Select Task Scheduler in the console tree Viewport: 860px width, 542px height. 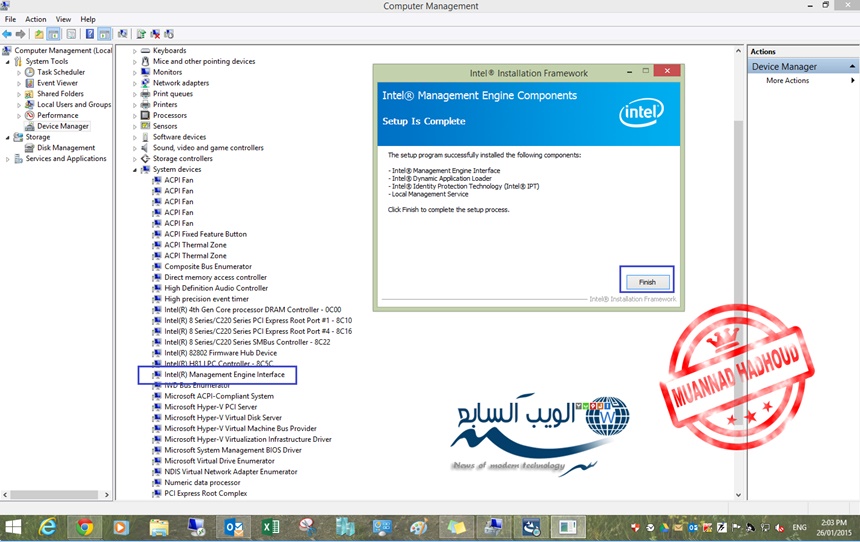point(61,72)
